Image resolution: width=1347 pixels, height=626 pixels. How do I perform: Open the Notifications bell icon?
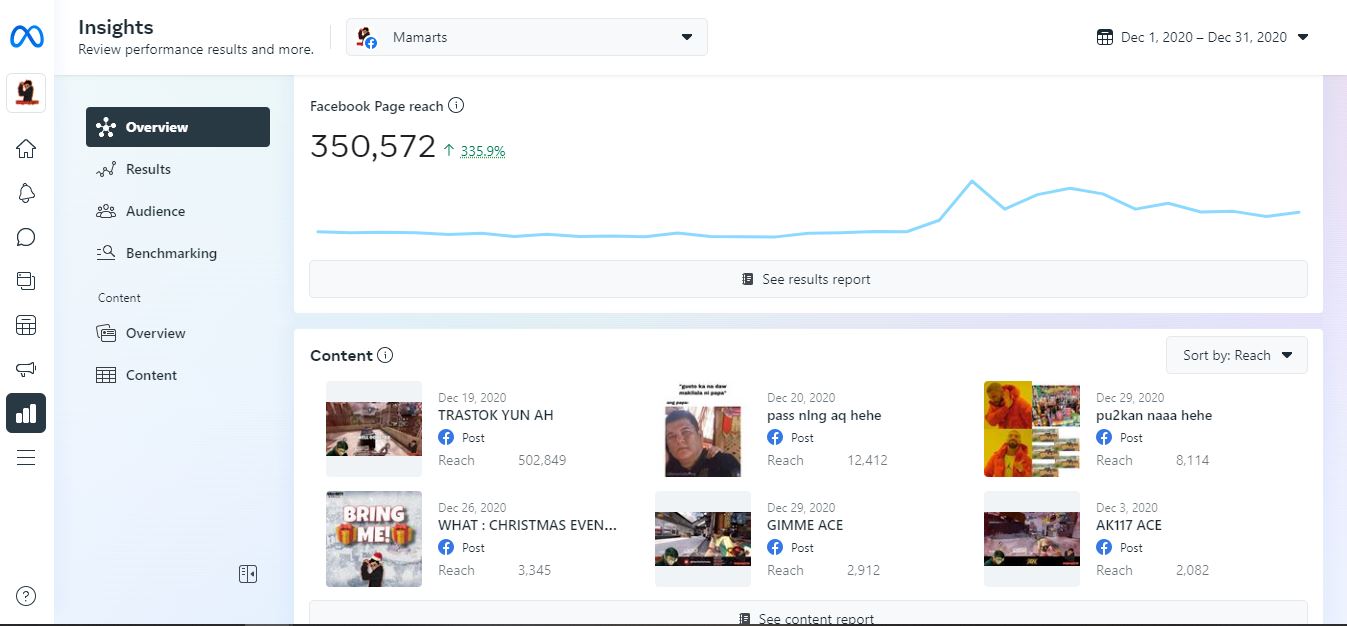(x=26, y=193)
